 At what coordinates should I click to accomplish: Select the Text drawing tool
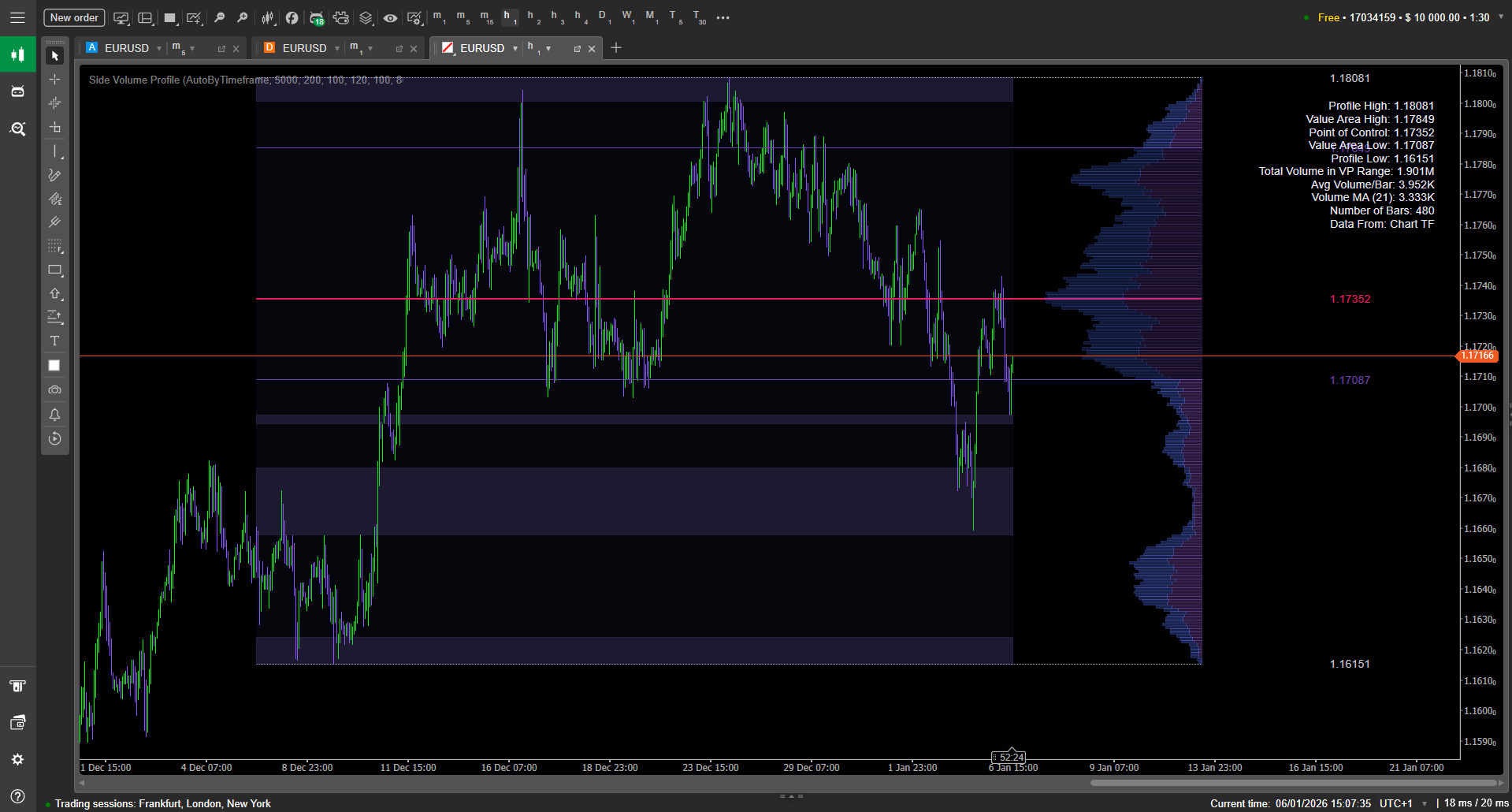pyautogui.click(x=54, y=341)
